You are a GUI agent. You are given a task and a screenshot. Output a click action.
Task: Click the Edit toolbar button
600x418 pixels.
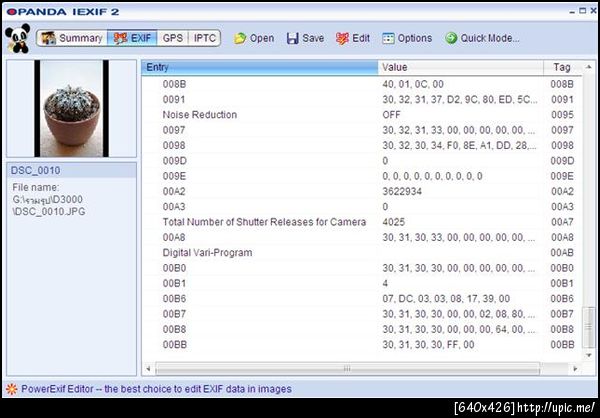353,38
